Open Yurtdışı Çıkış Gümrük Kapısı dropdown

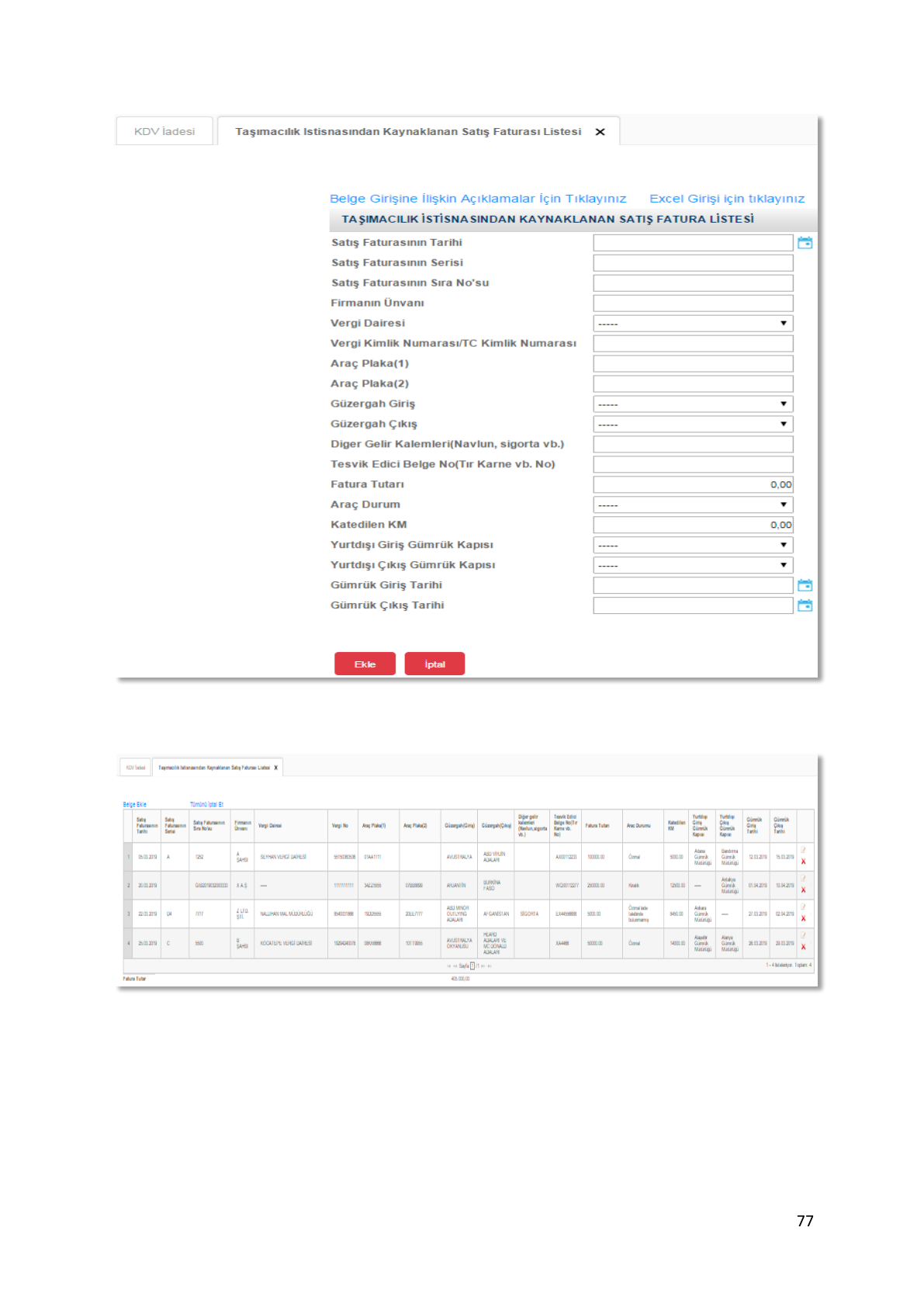coord(693,566)
